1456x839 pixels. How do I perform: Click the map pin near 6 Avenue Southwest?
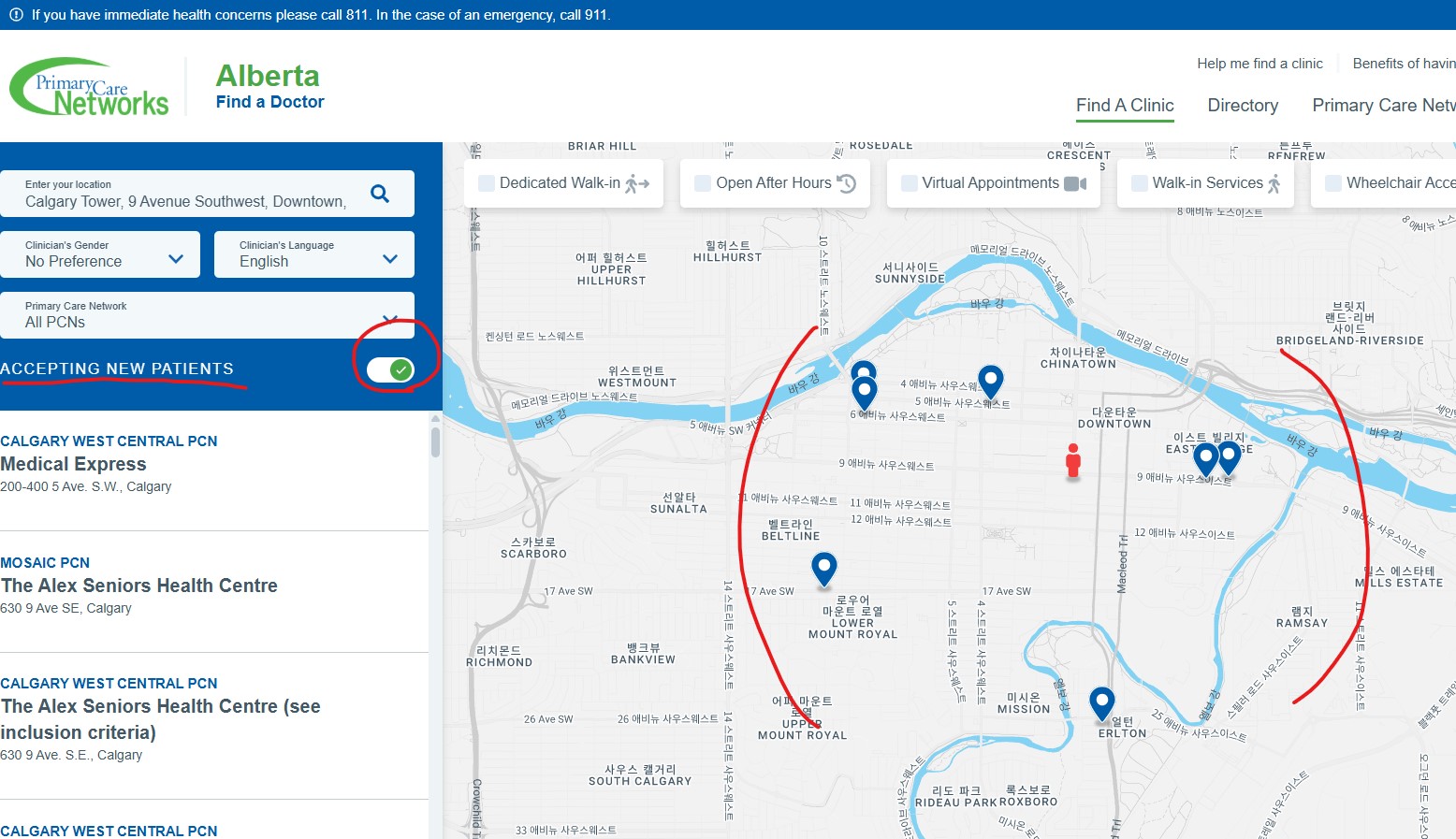click(x=865, y=391)
